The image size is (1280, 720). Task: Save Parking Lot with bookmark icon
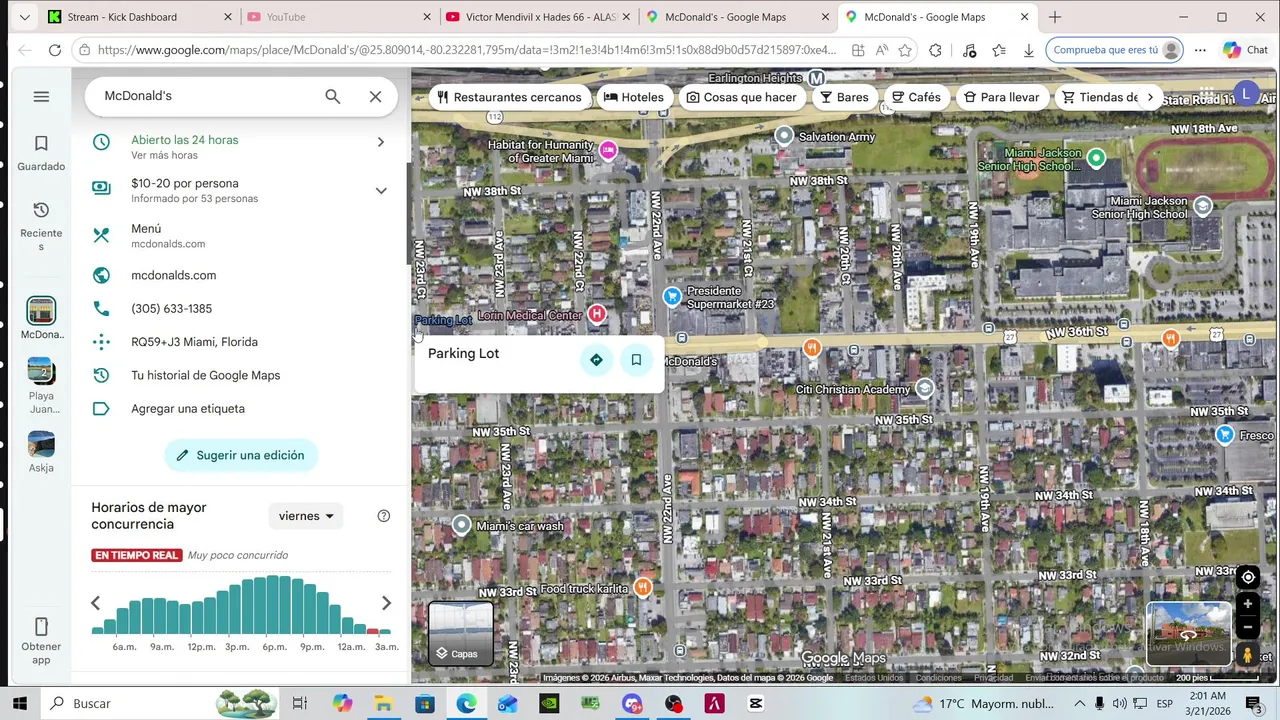[636, 360]
